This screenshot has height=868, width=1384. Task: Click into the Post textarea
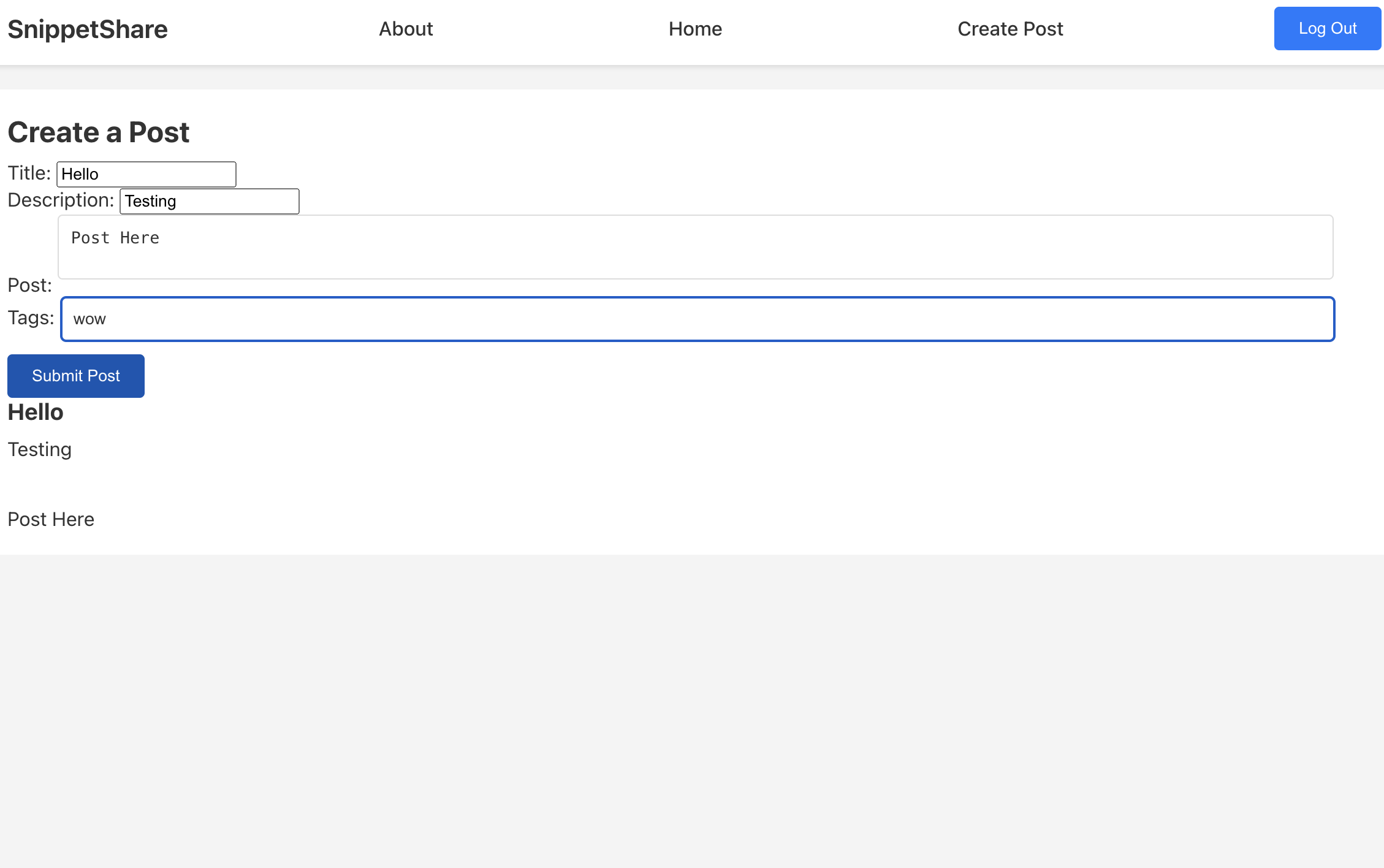point(695,257)
